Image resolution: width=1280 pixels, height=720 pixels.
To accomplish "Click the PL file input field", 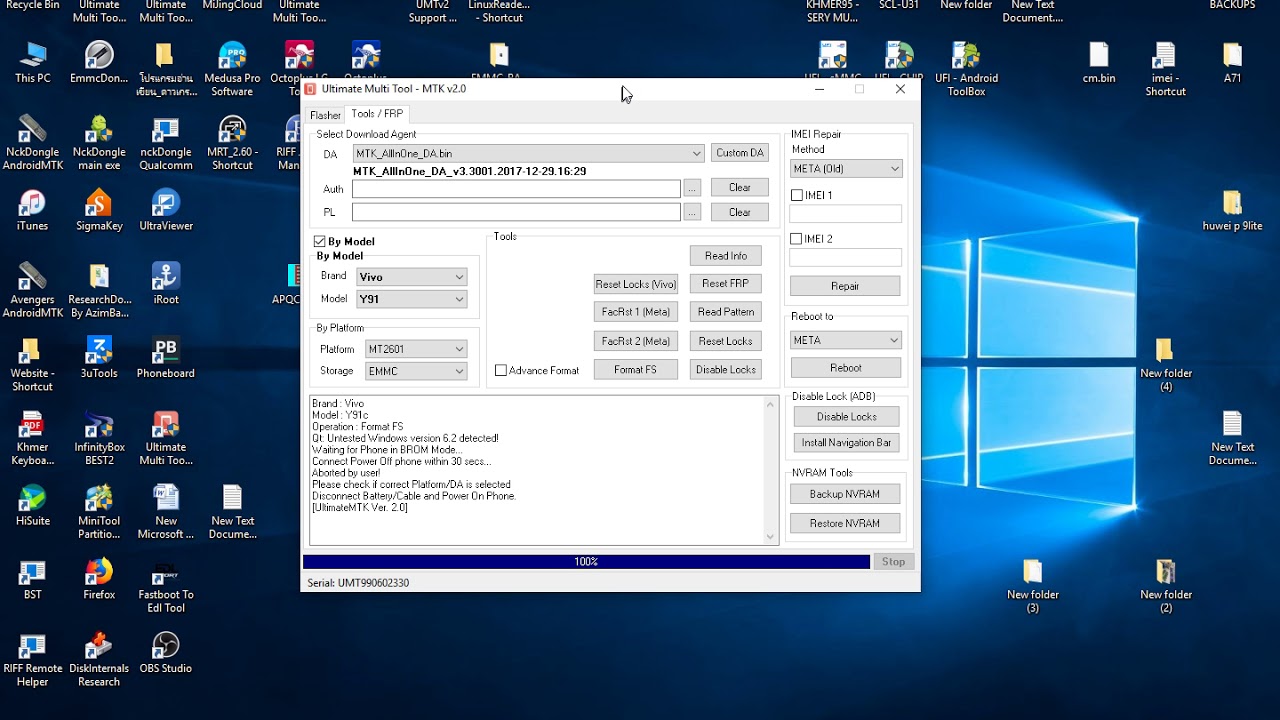I will pos(516,212).
